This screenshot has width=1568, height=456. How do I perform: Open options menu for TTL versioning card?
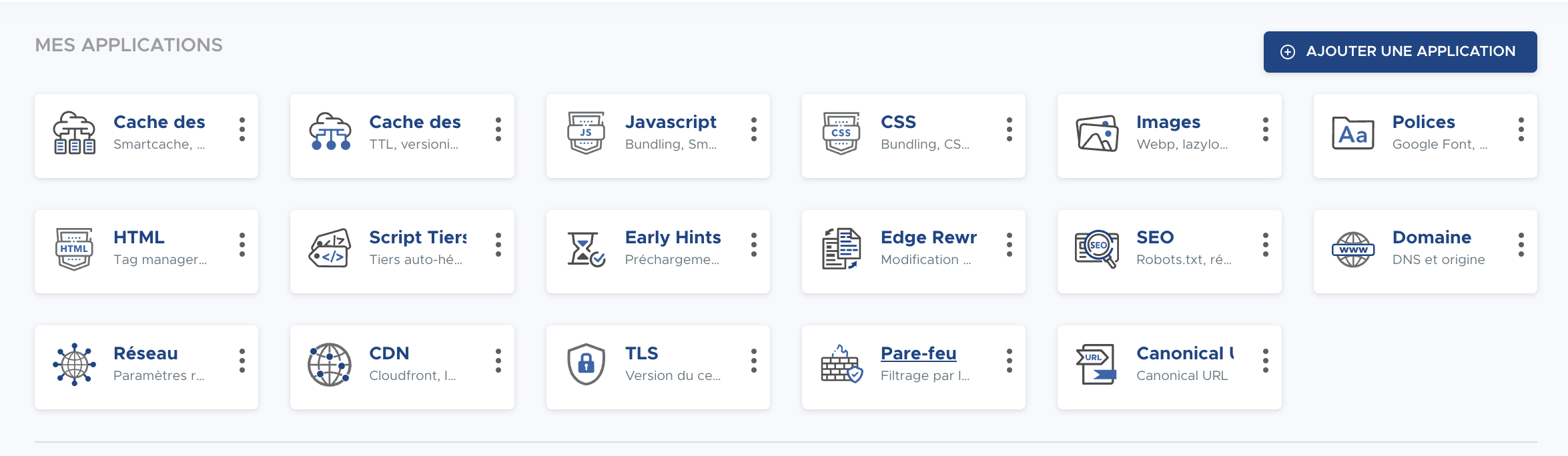click(498, 129)
